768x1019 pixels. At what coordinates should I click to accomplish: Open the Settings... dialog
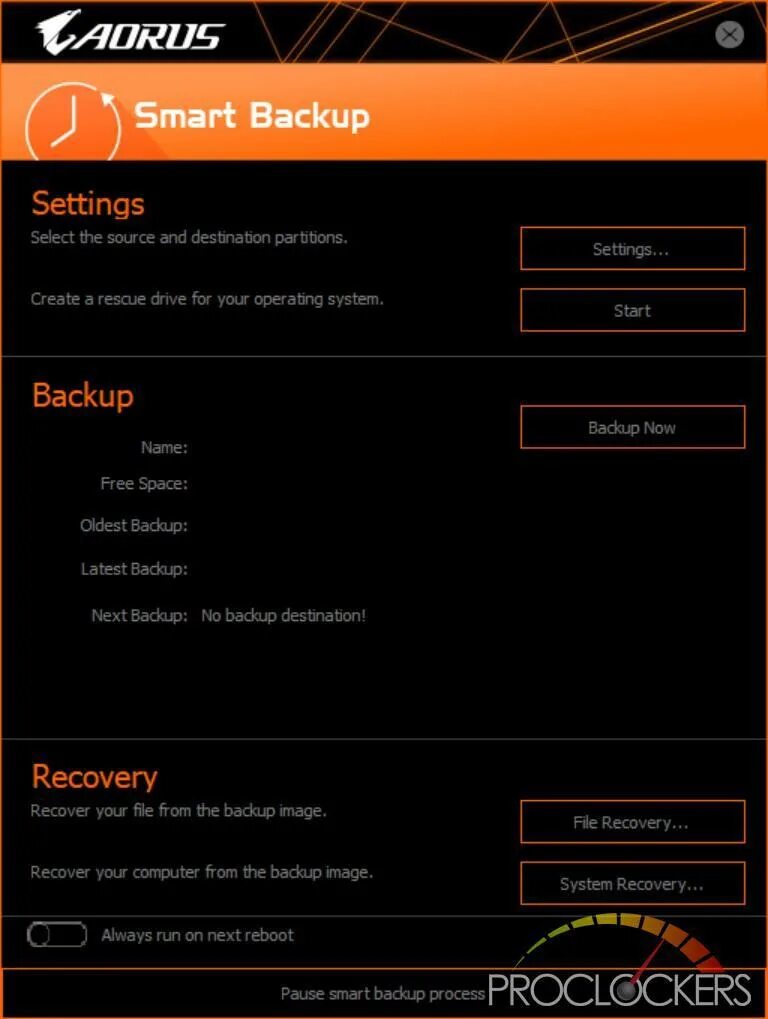632,248
